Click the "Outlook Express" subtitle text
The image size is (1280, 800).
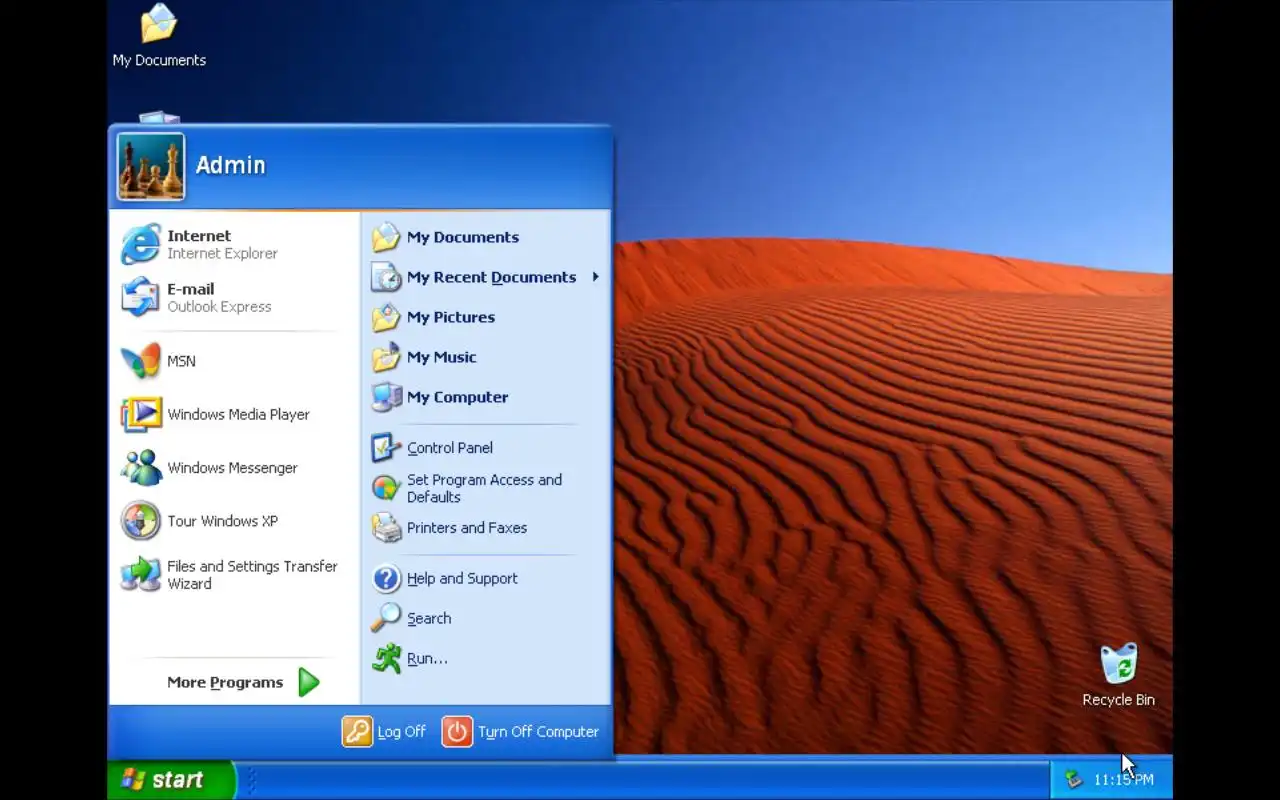(x=219, y=307)
